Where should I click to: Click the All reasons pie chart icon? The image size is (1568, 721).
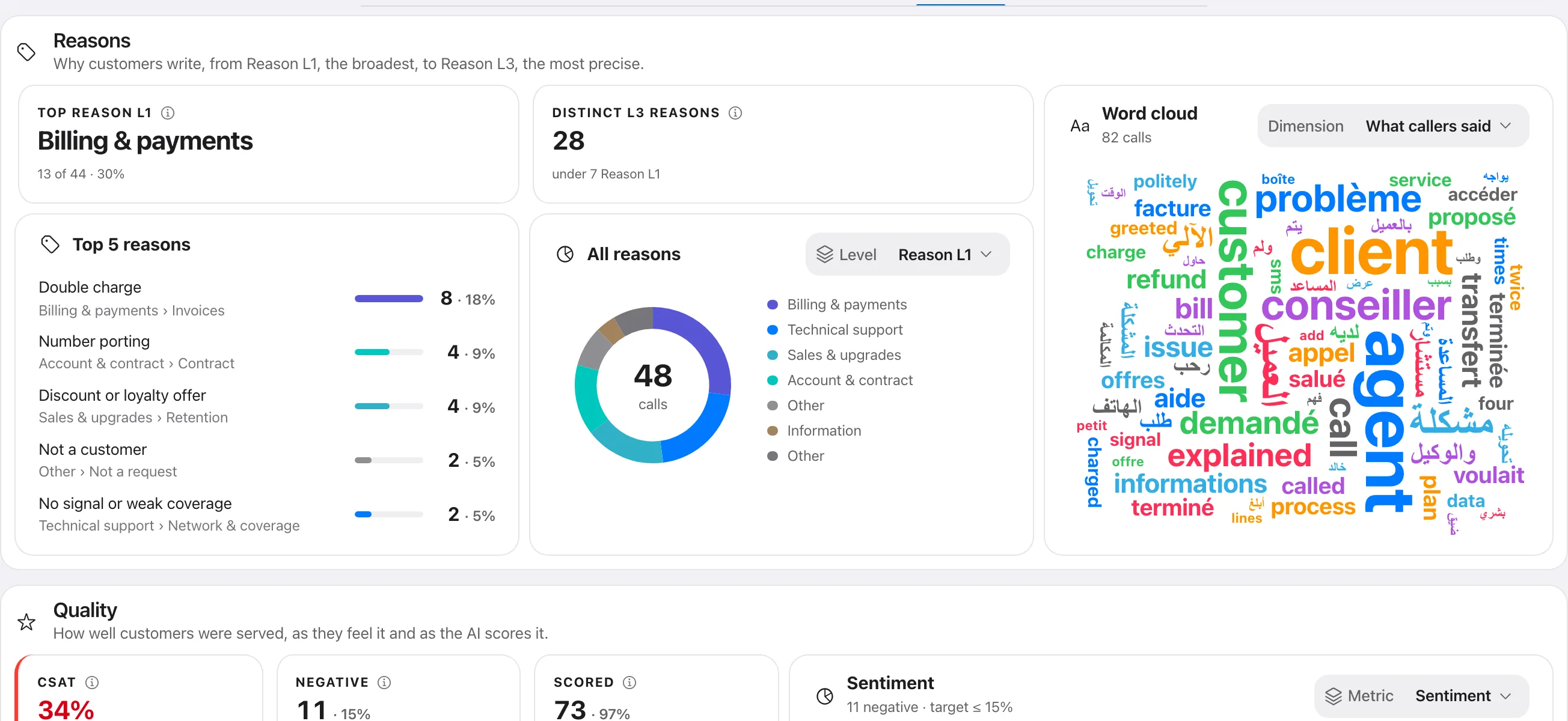tap(565, 254)
